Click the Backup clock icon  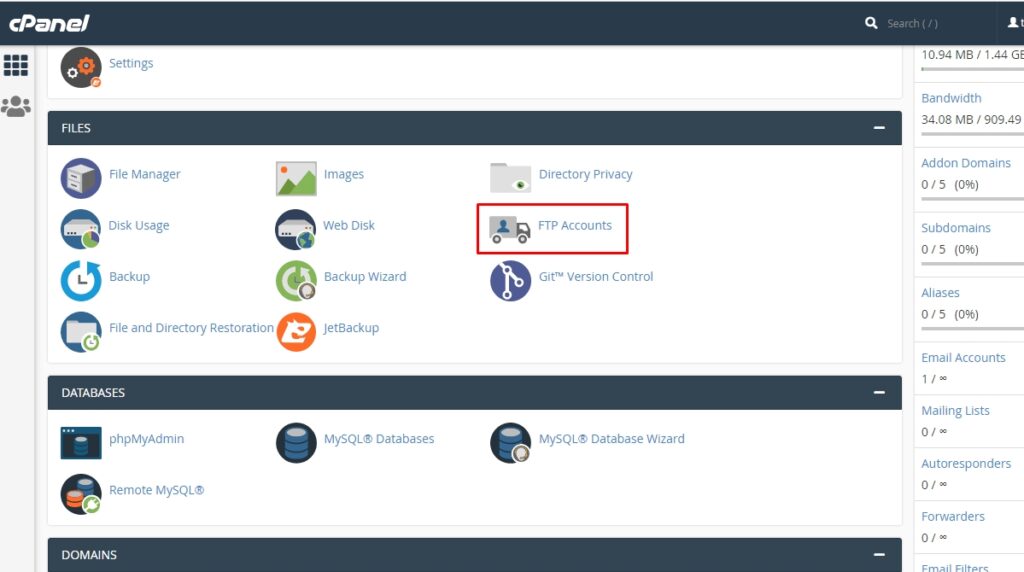click(81, 281)
